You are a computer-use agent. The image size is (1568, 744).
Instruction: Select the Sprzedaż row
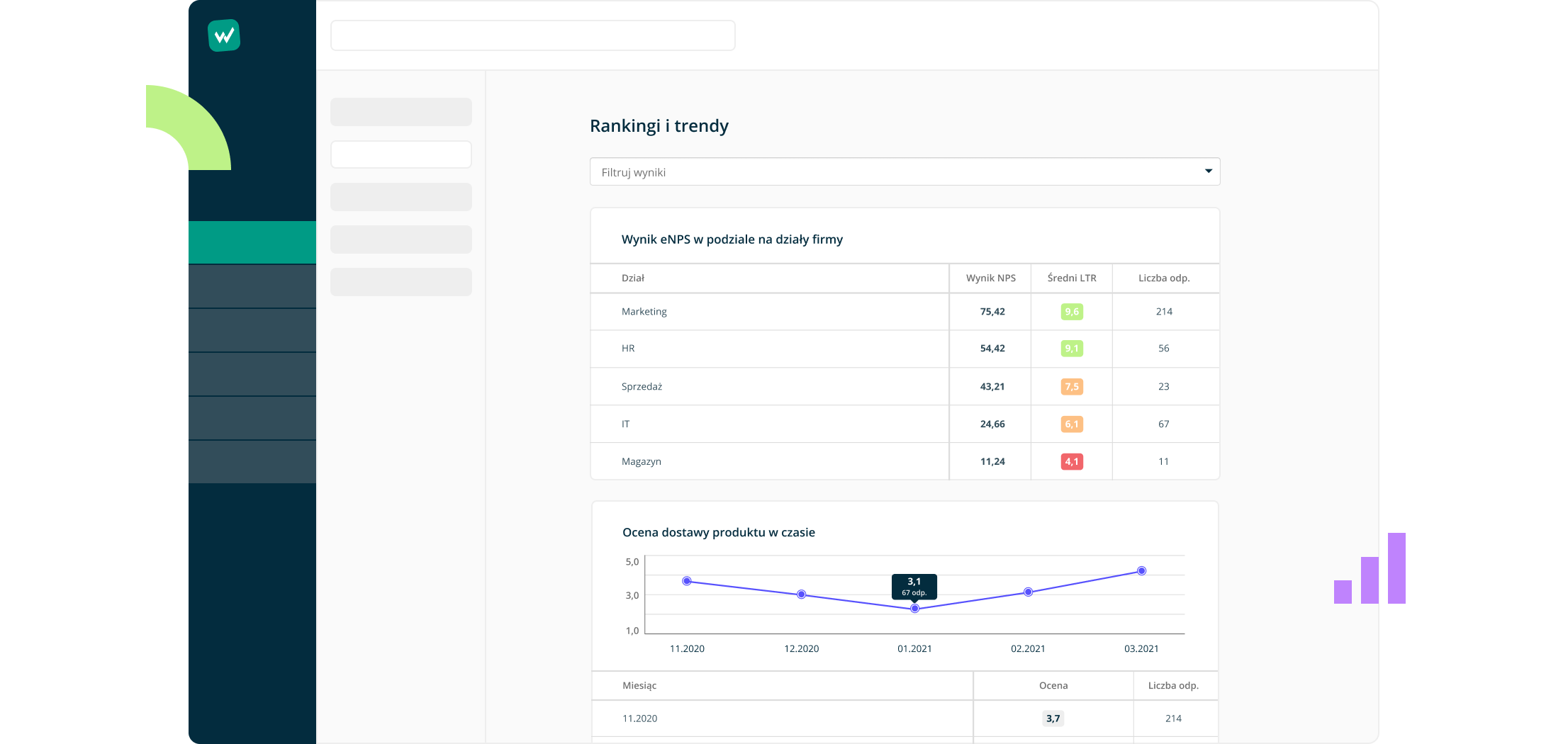tap(905, 386)
